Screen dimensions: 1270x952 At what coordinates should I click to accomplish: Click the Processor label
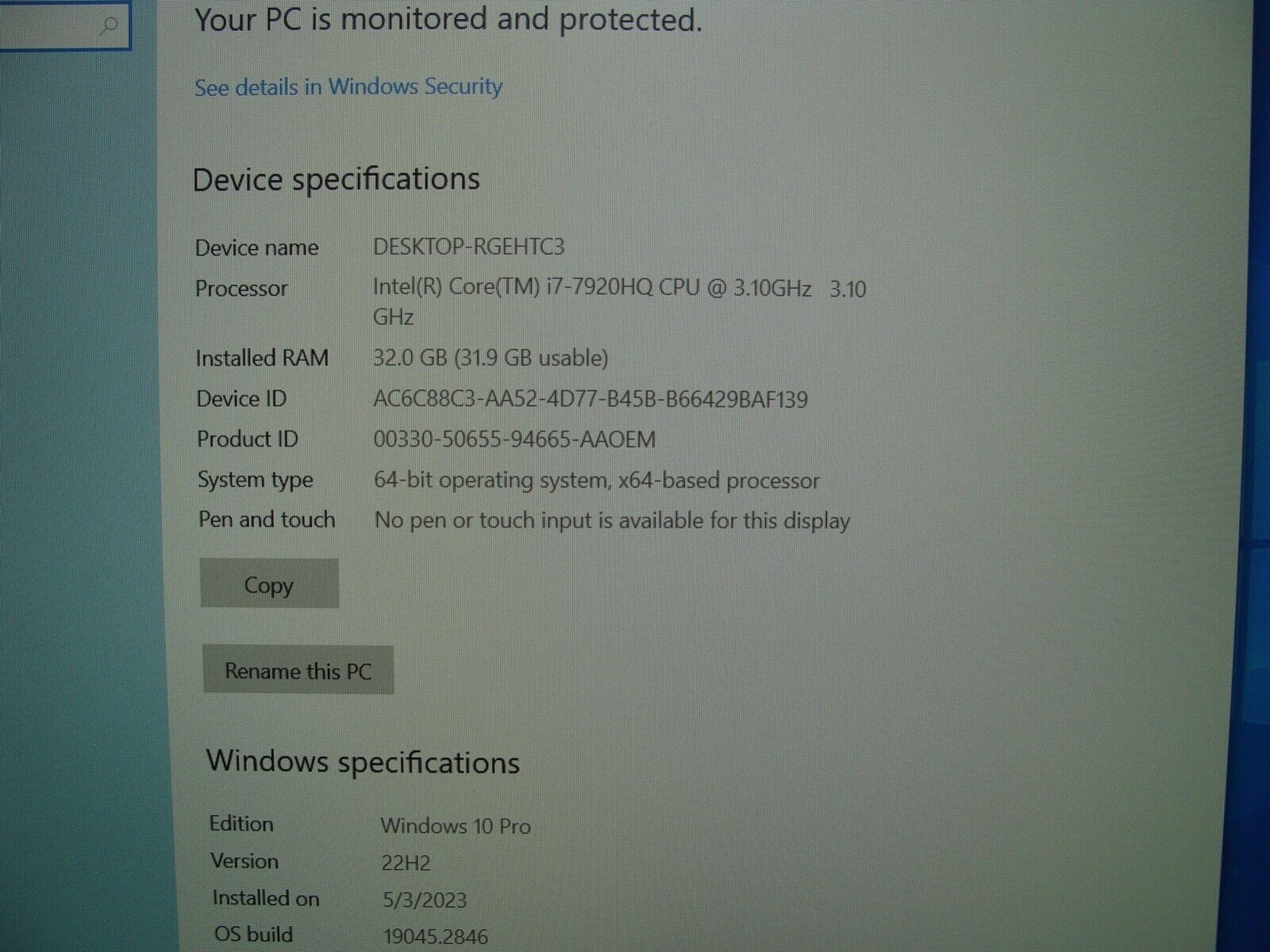(241, 288)
